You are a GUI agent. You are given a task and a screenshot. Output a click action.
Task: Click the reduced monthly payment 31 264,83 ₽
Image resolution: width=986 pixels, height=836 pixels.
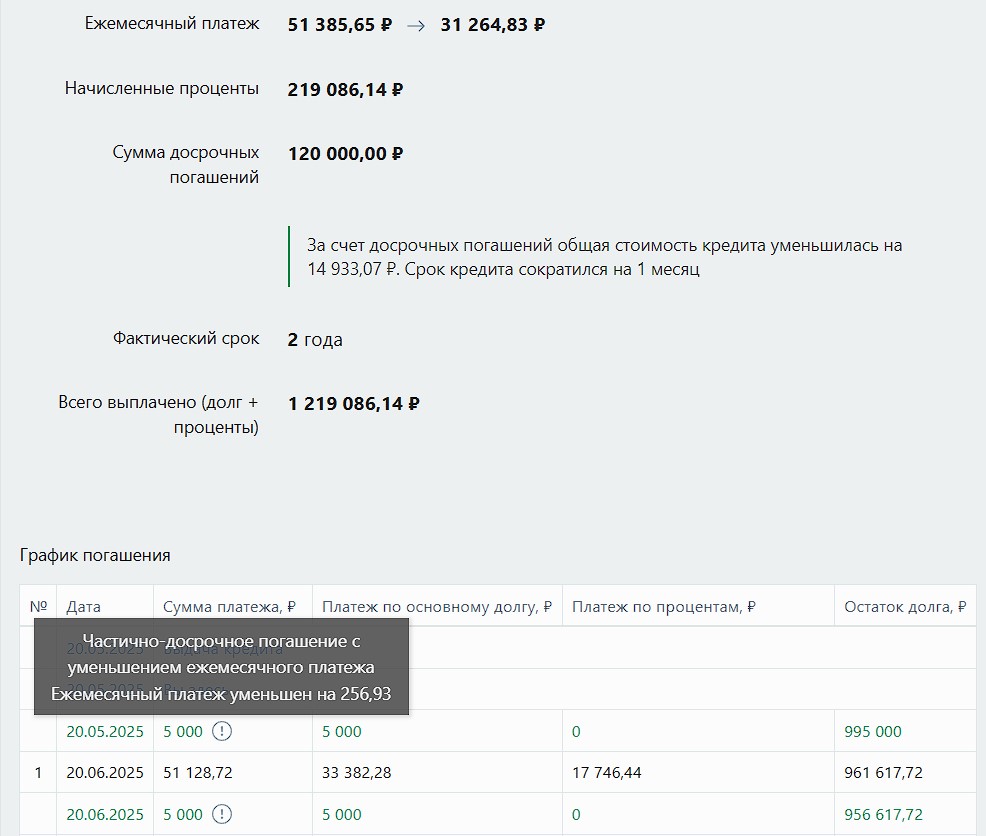[492, 25]
